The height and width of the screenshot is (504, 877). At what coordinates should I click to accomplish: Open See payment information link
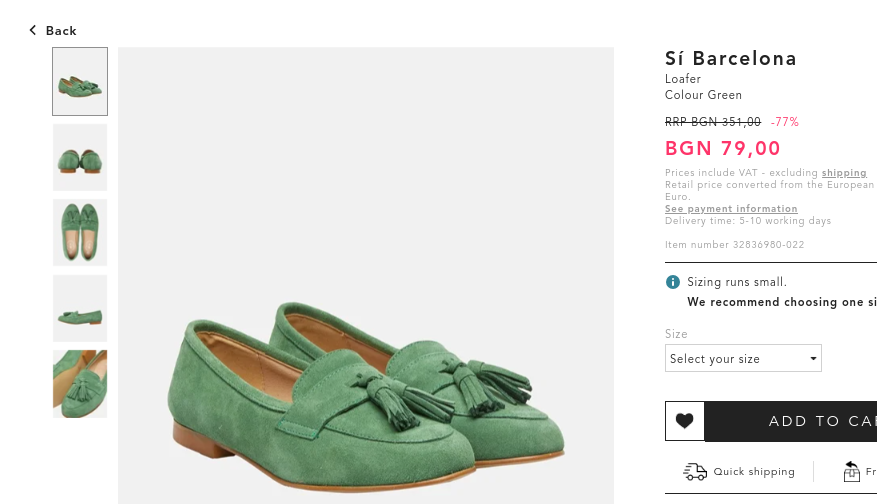731,209
